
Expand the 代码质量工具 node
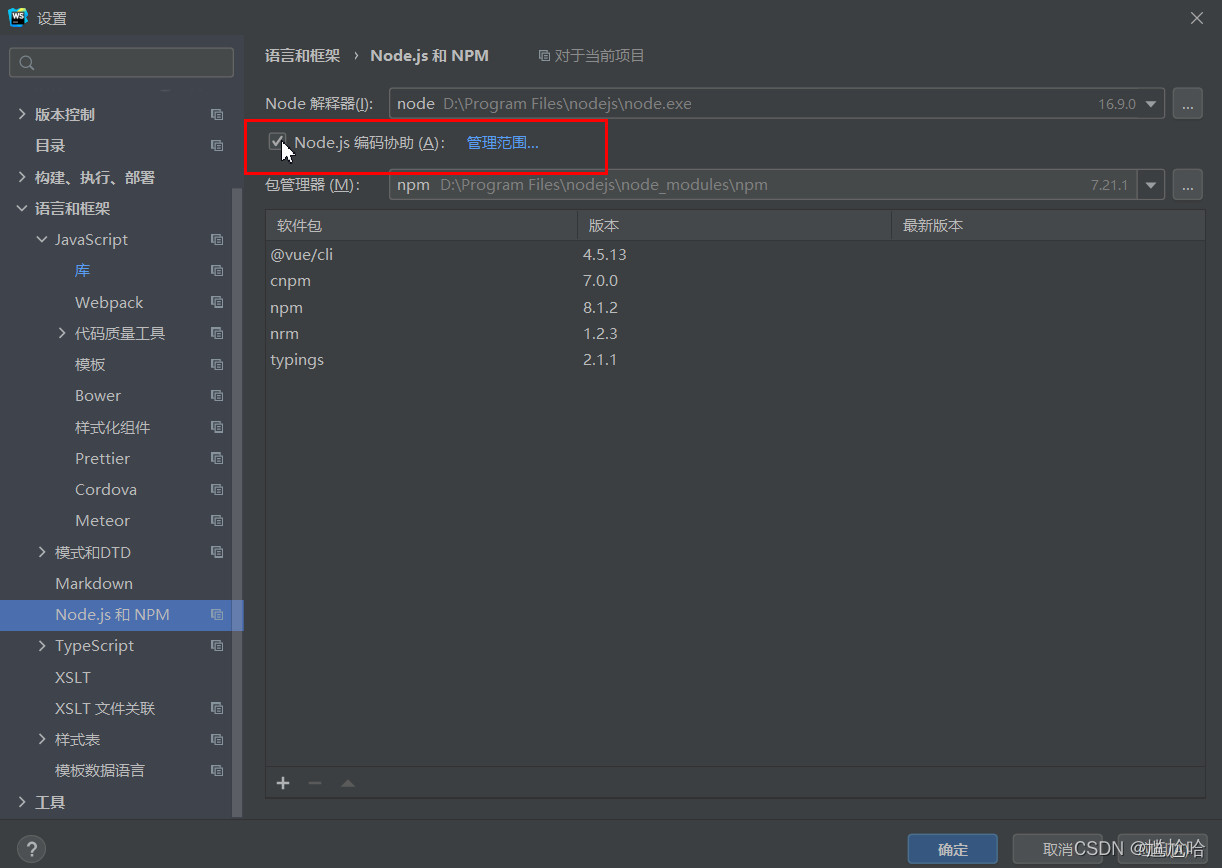tap(62, 333)
